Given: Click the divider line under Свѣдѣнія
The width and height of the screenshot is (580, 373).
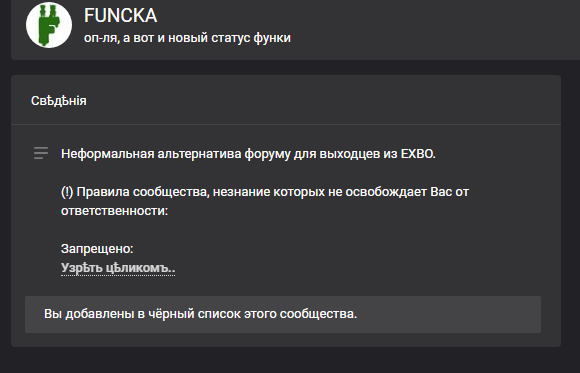Looking at the screenshot, I should click(x=286, y=125).
